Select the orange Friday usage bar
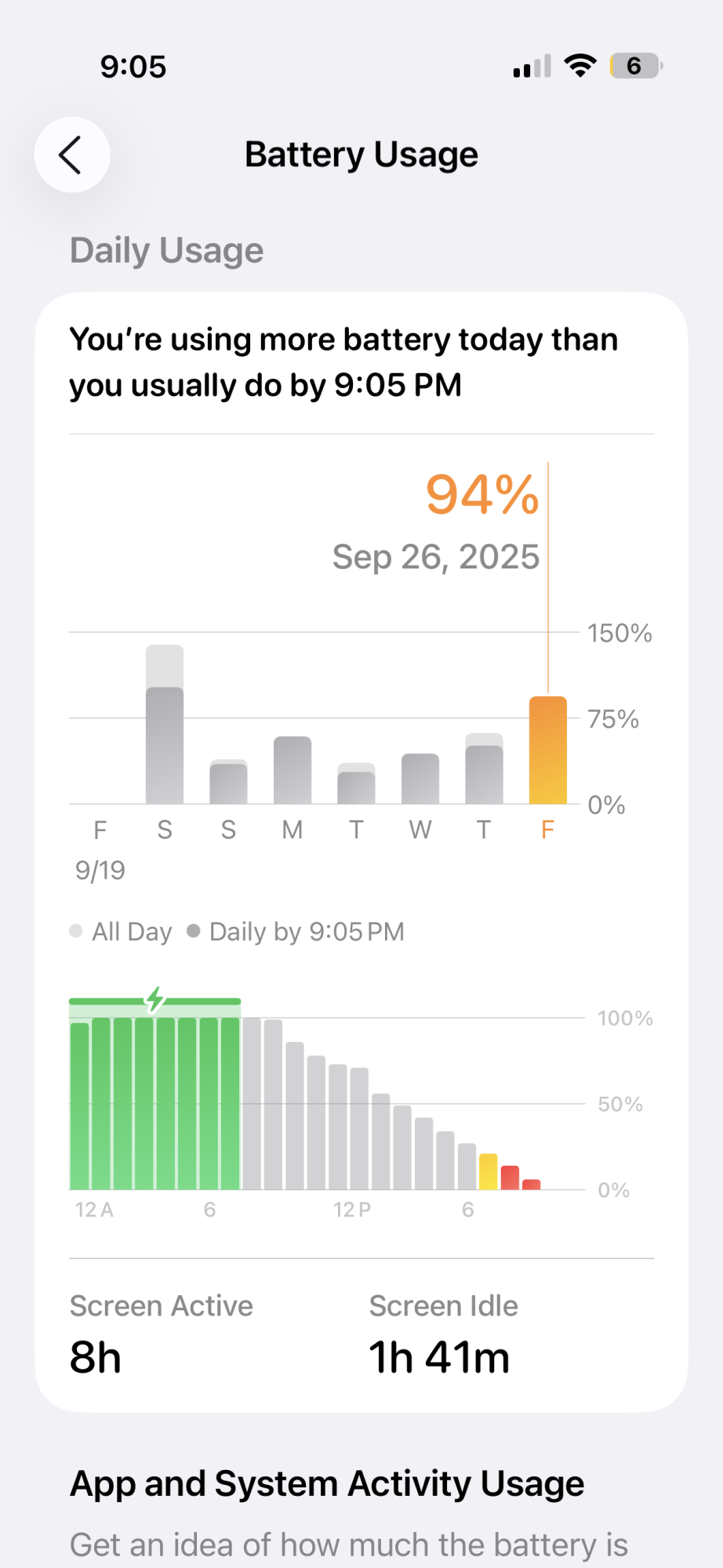This screenshot has width=723, height=1568. [547, 750]
